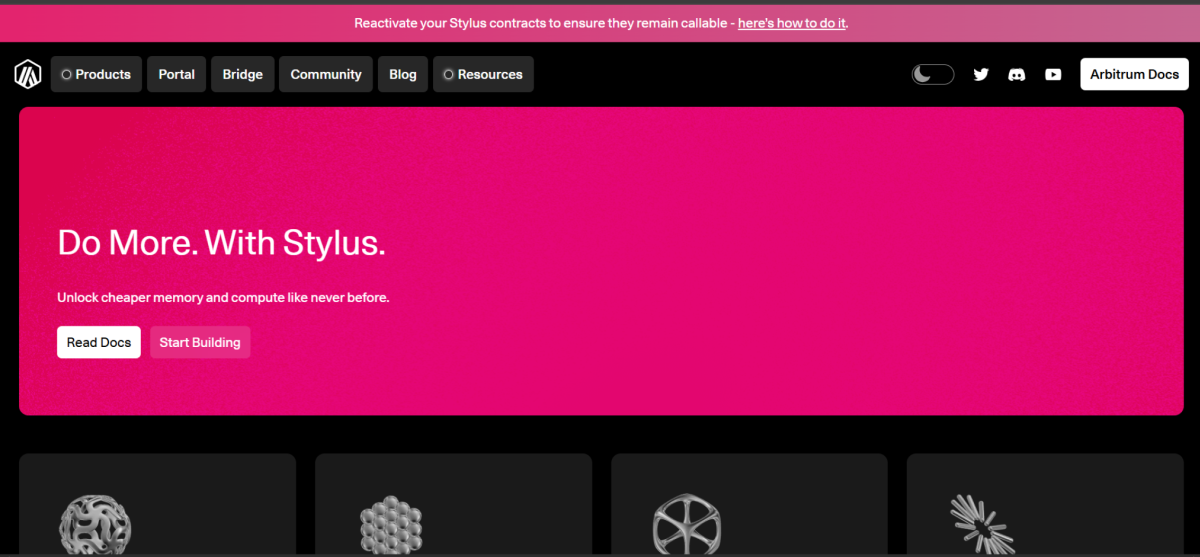Open the Bridge nav item
Screen dimensions: 1200x557
point(243,74)
